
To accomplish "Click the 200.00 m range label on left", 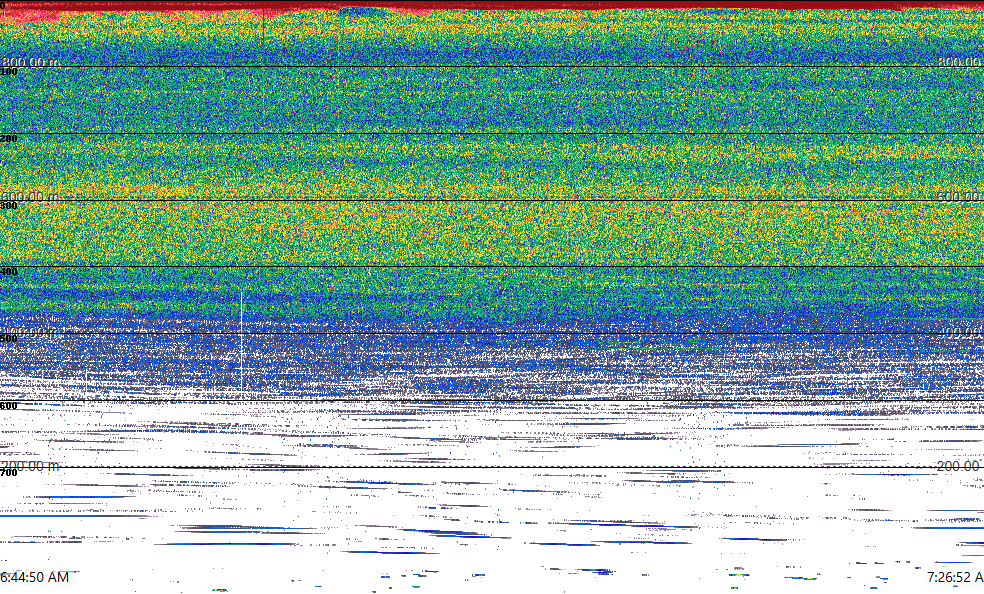I will coord(31,465).
